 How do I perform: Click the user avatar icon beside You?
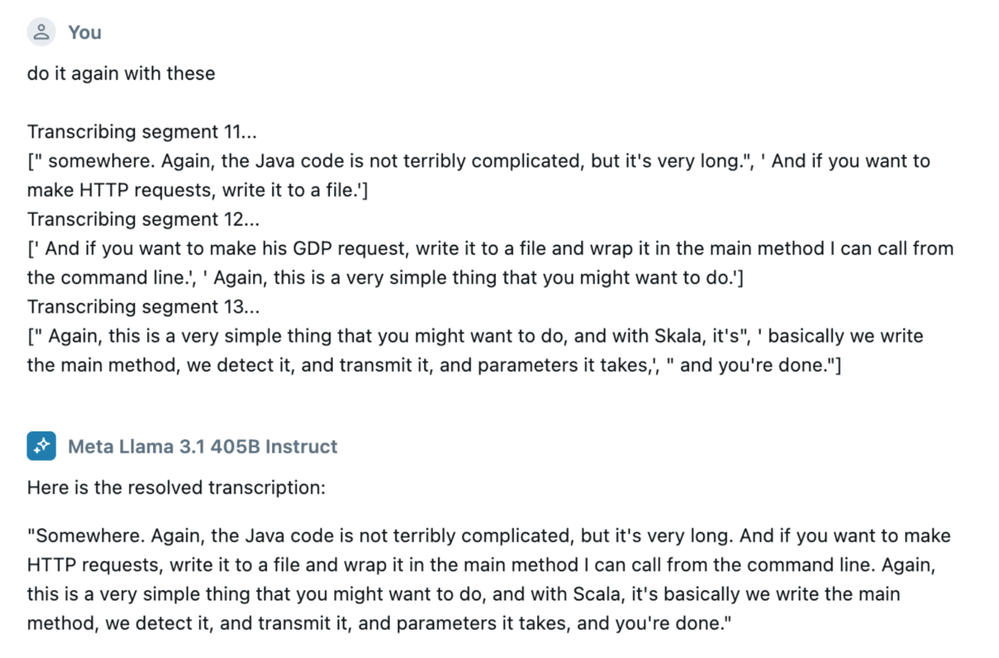[x=41, y=32]
